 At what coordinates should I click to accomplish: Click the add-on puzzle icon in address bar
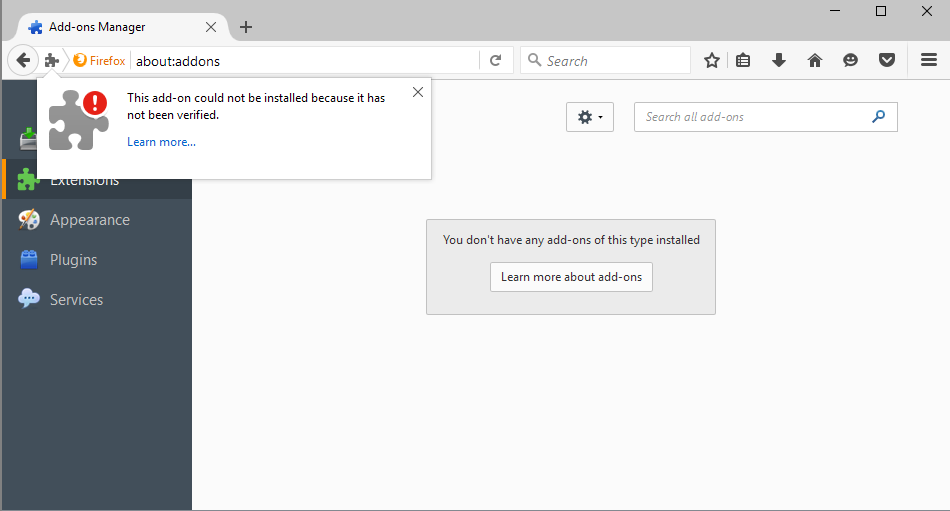pyautogui.click(x=51, y=61)
